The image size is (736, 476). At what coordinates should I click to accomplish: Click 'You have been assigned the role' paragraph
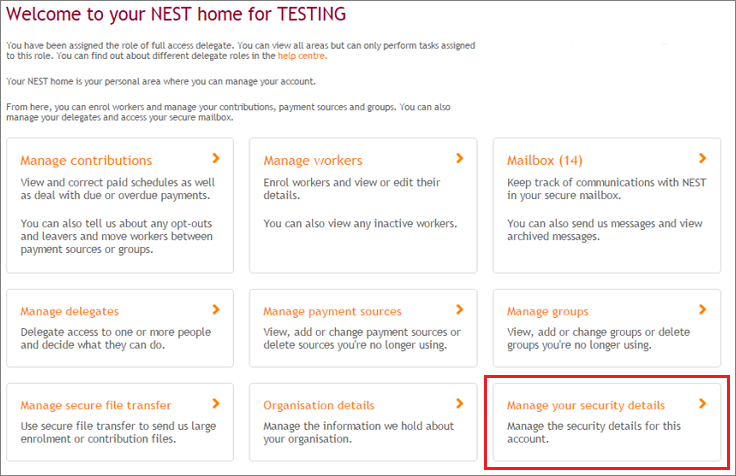[x=241, y=51]
